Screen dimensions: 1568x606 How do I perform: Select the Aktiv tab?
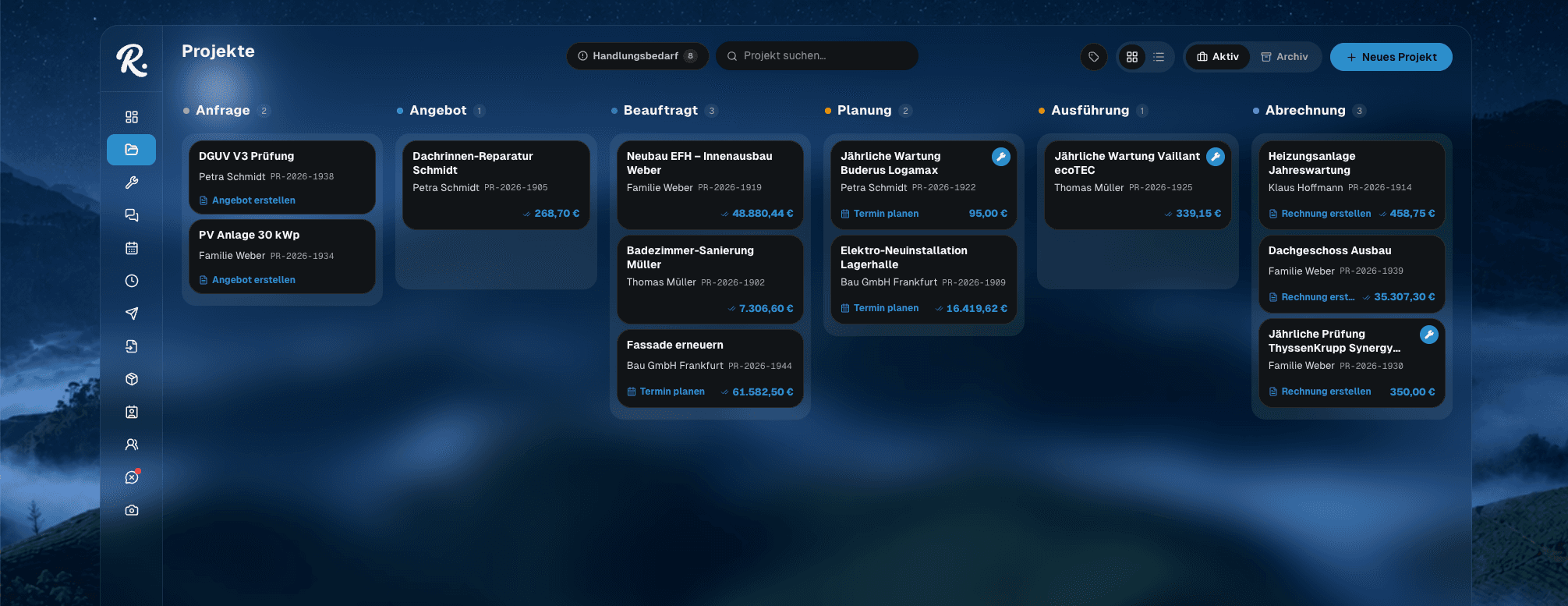[x=1218, y=57]
